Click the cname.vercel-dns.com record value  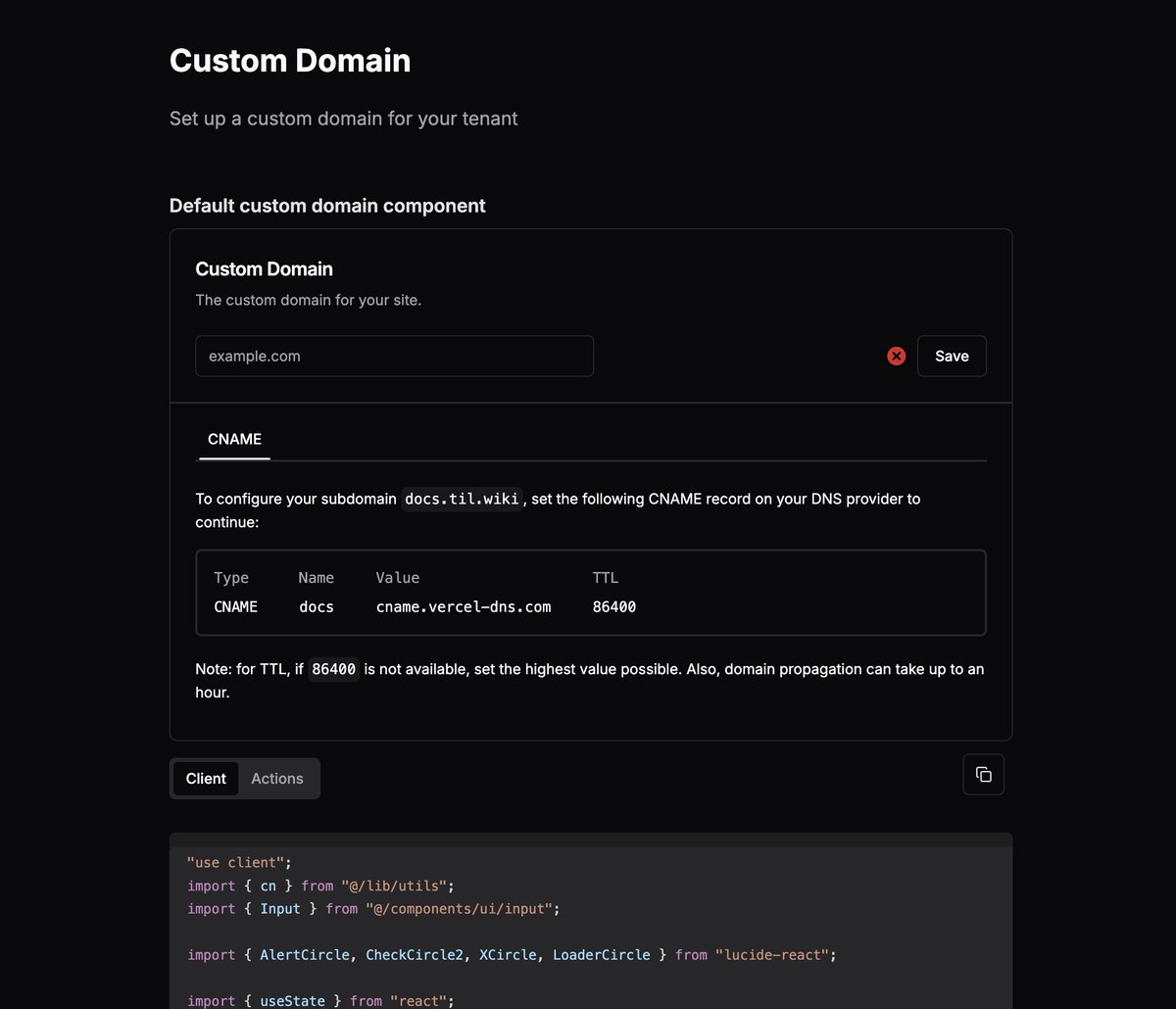tap(464, 607)
